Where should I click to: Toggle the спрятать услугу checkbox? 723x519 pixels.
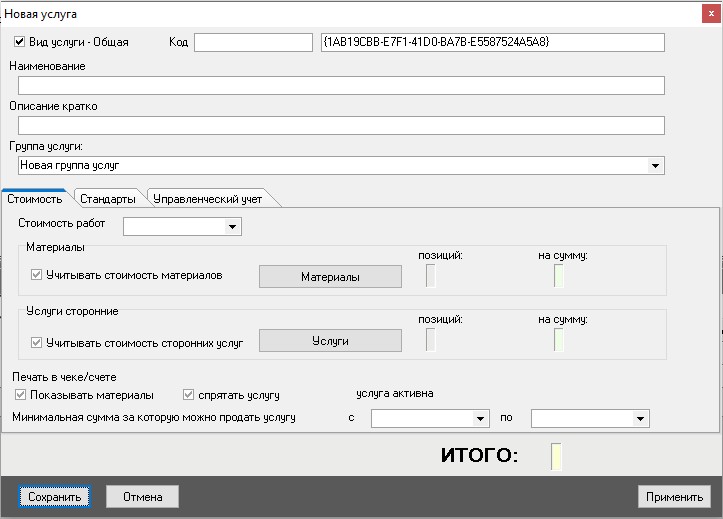(188, 395)
